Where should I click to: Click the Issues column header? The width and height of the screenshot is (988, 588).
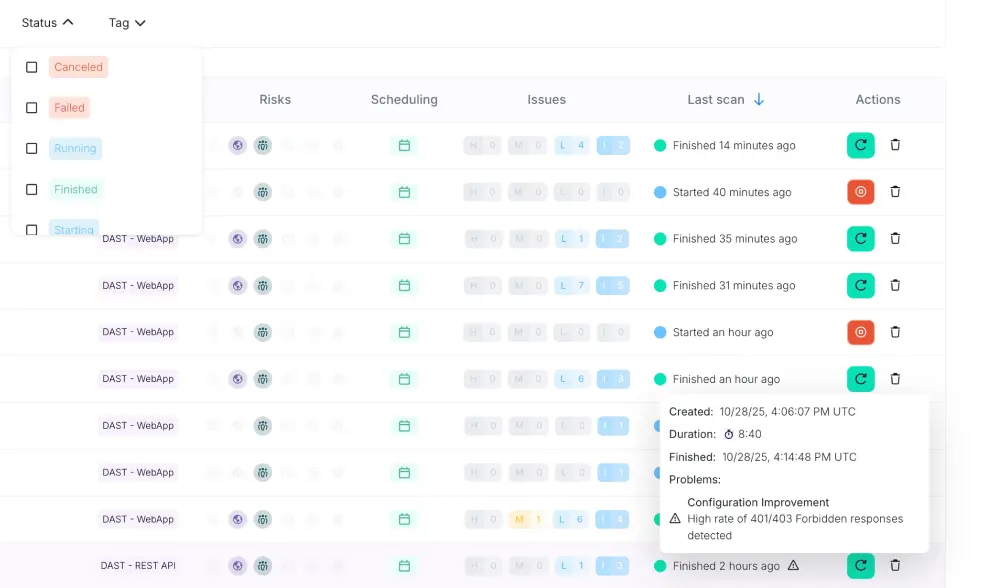click(x=546, y=99)
